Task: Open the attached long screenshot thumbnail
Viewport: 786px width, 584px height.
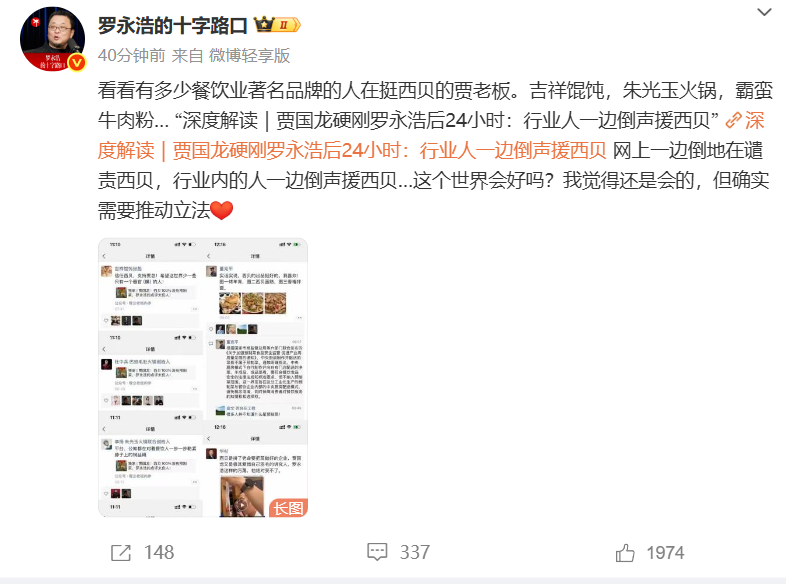Action: coord(203,377)
